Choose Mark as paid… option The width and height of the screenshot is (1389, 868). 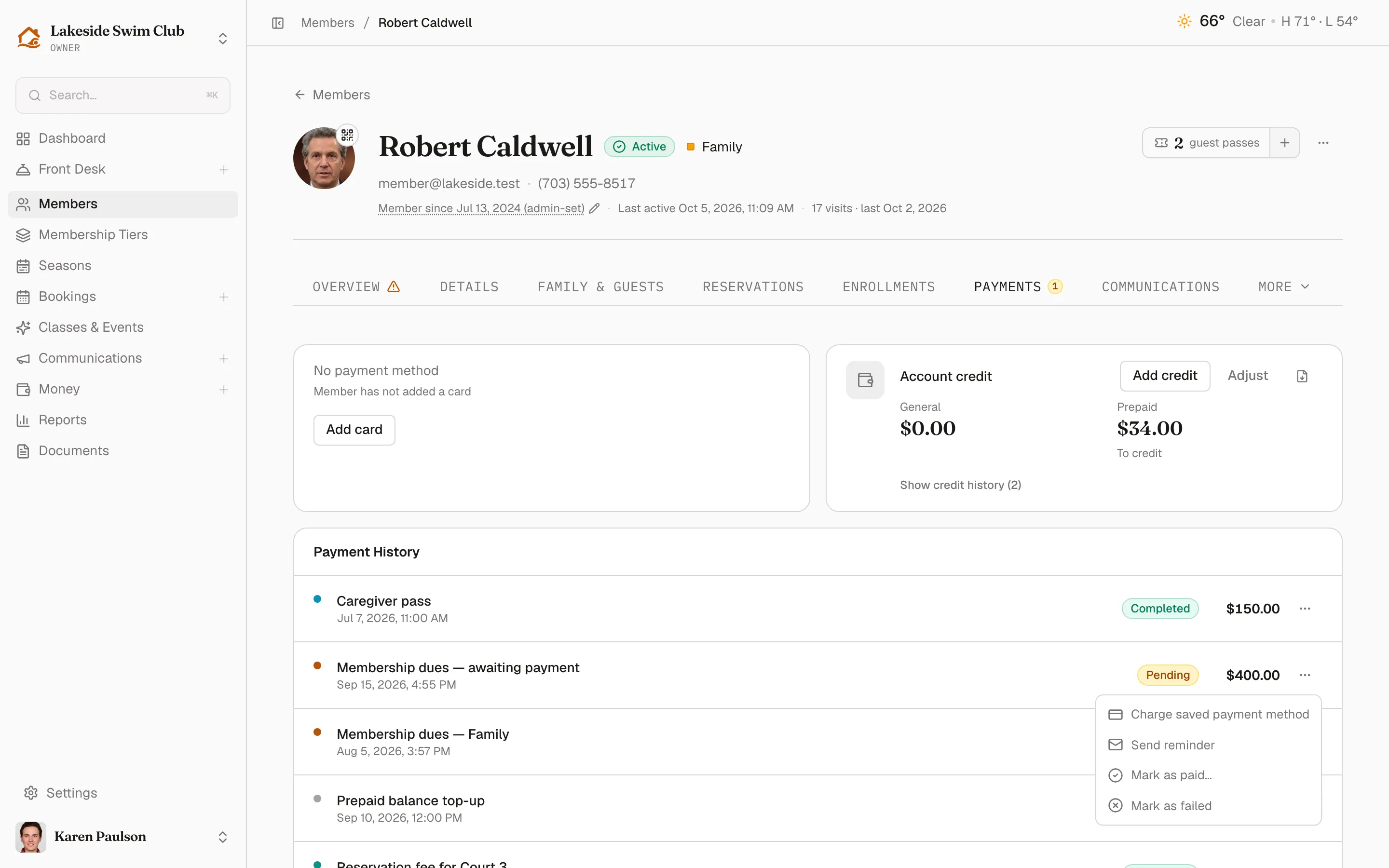click(1208, 775)
